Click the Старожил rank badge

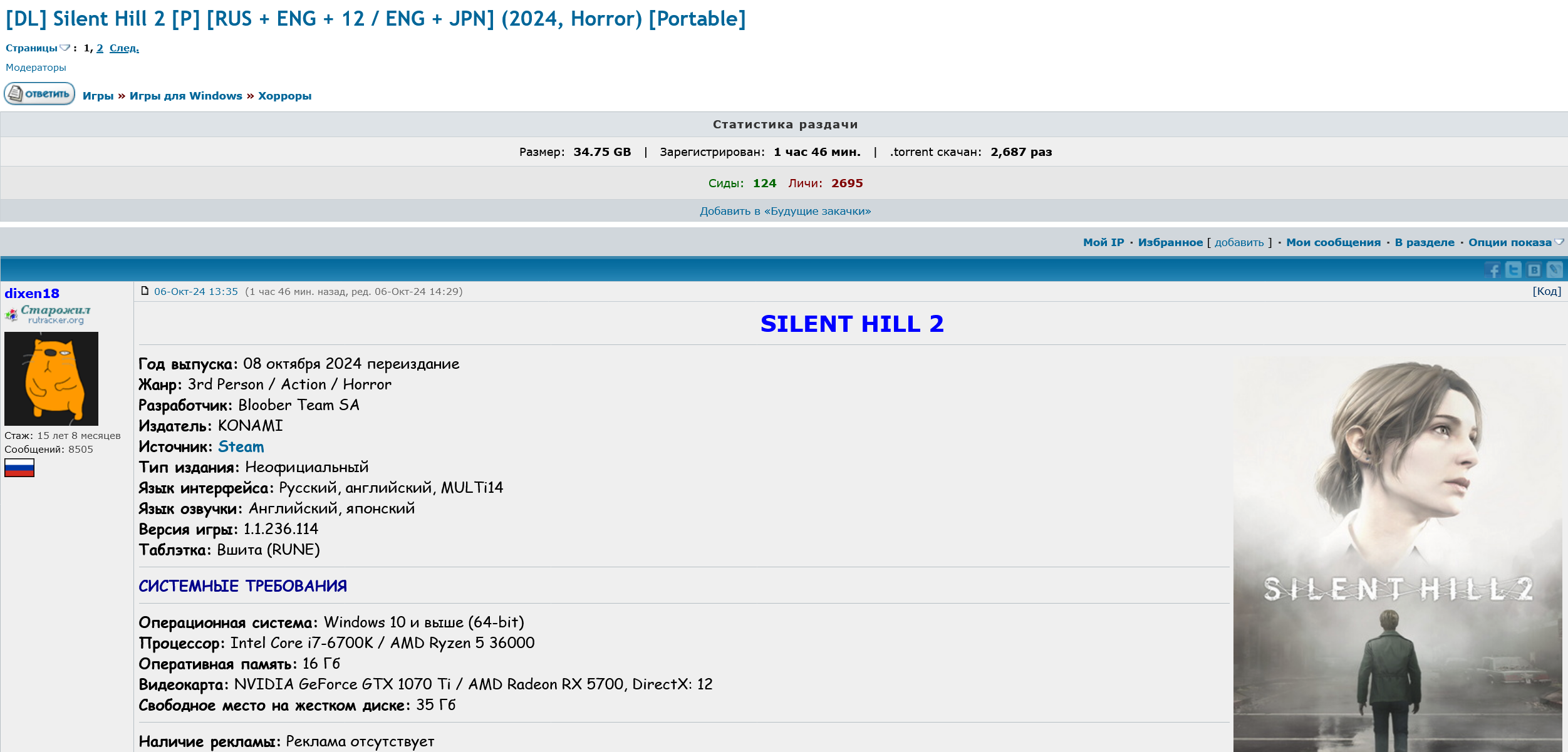tap(48, 314)
